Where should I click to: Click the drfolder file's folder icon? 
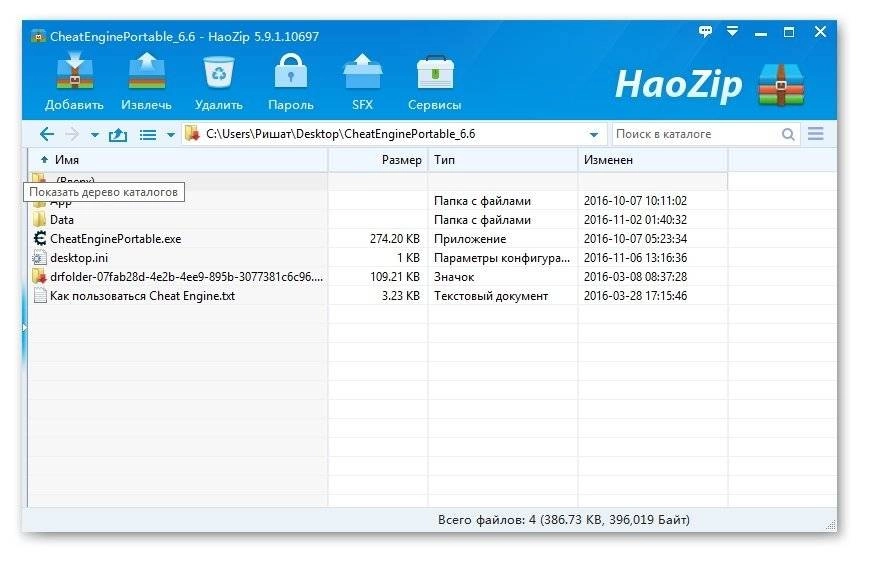[x=39, y=277]
